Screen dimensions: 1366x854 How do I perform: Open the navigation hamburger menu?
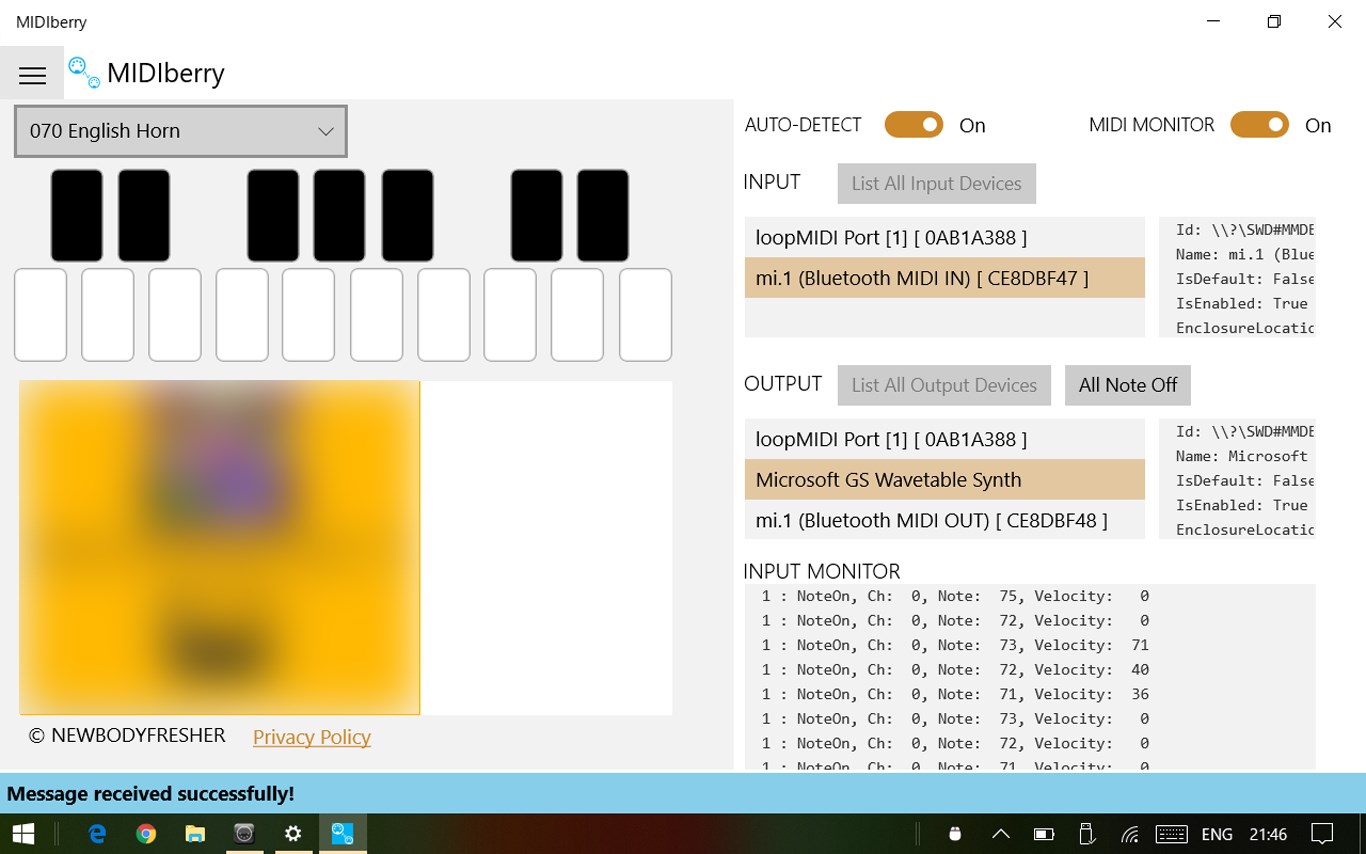point(32,75)
